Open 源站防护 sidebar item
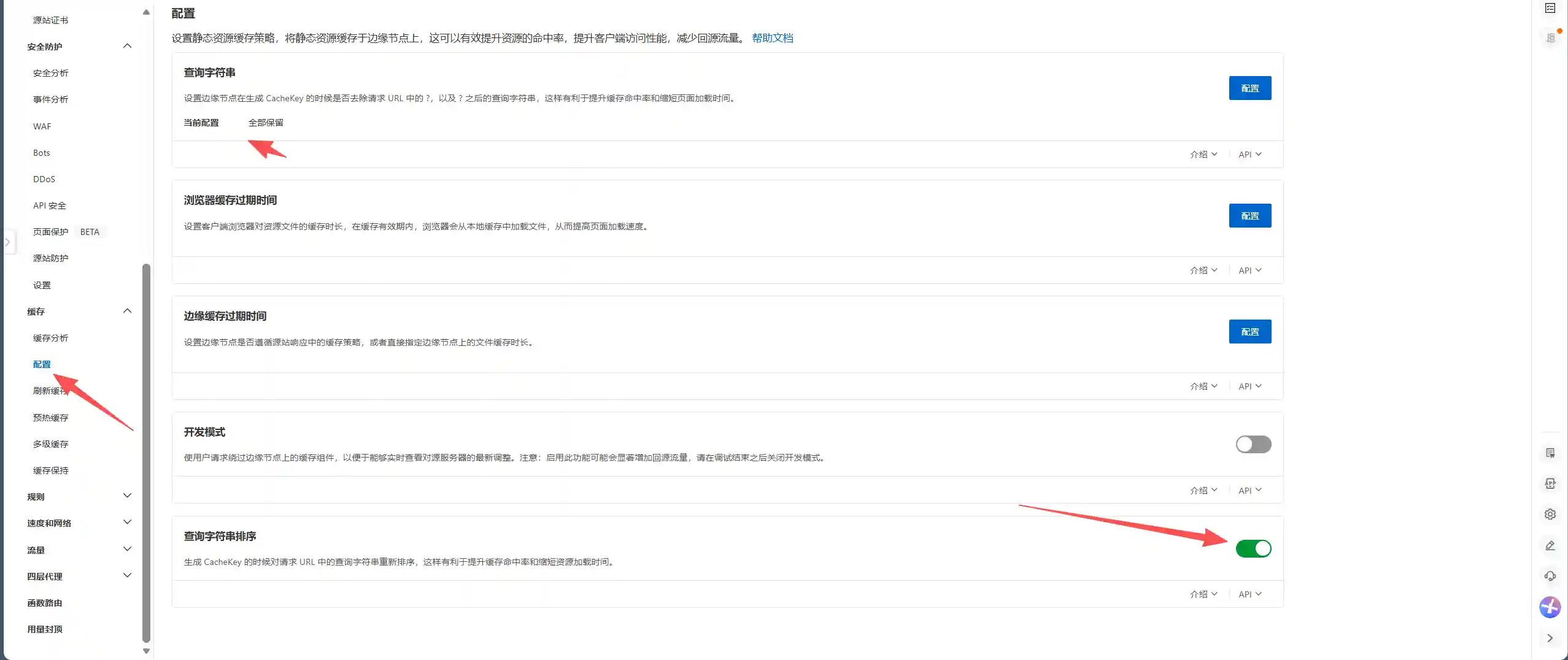Viewport: 1568px width, 660px height. pyautogui.click(x=50, y=258)
